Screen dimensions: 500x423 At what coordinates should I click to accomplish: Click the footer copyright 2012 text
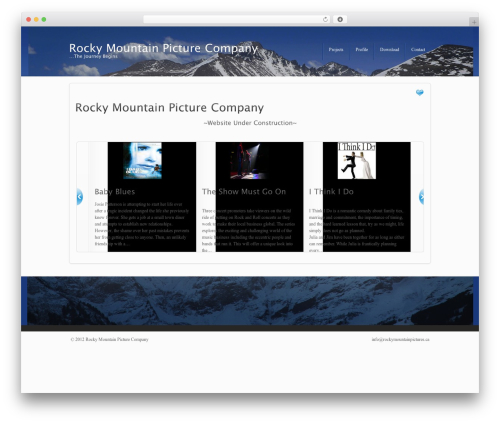point(109,339)
